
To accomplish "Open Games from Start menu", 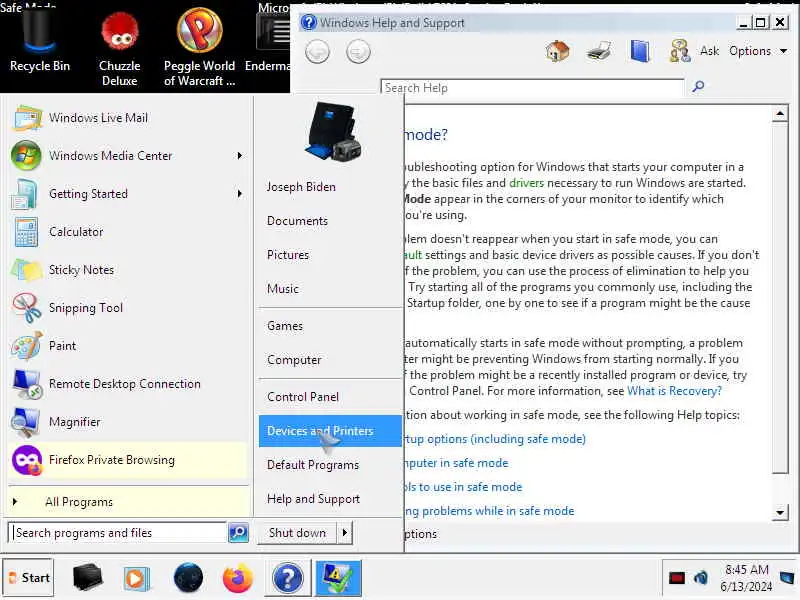I will click(x=285, y=326).
